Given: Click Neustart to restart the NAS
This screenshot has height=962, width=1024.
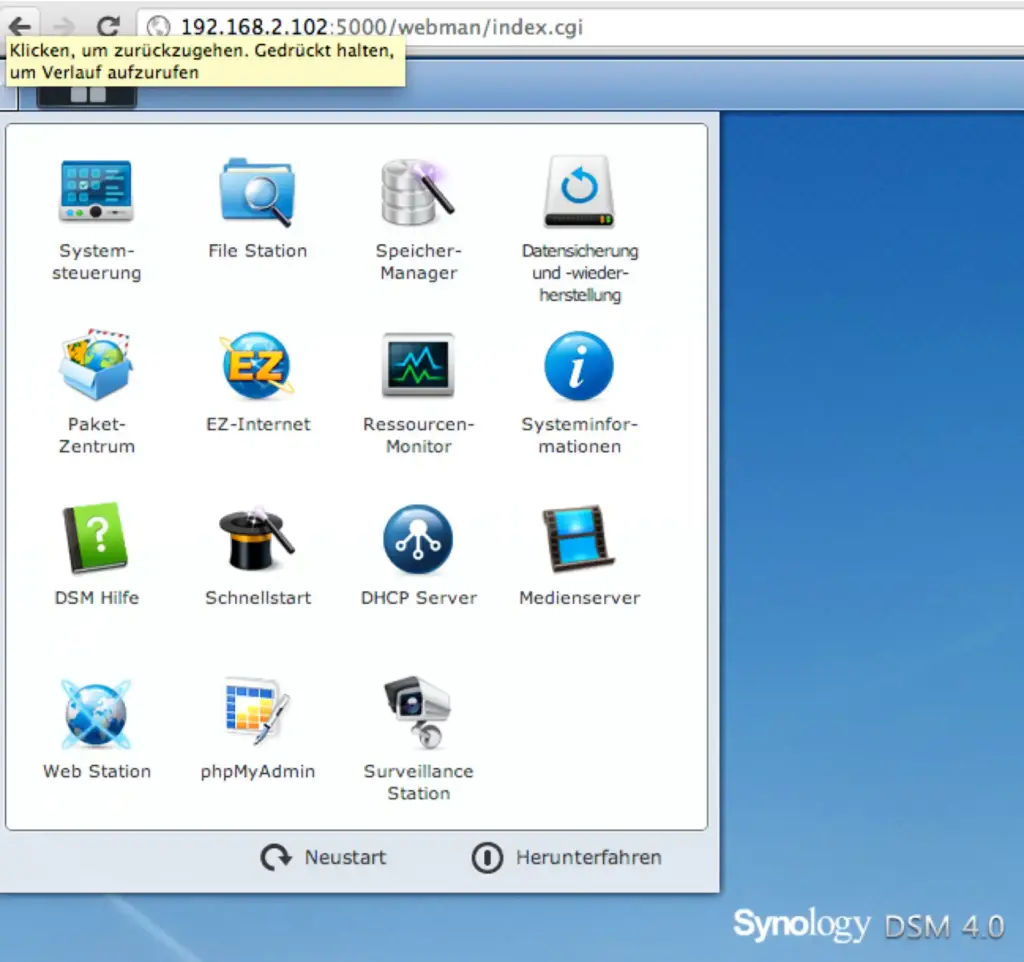Looking at the screenshot, I should point(323,857).
